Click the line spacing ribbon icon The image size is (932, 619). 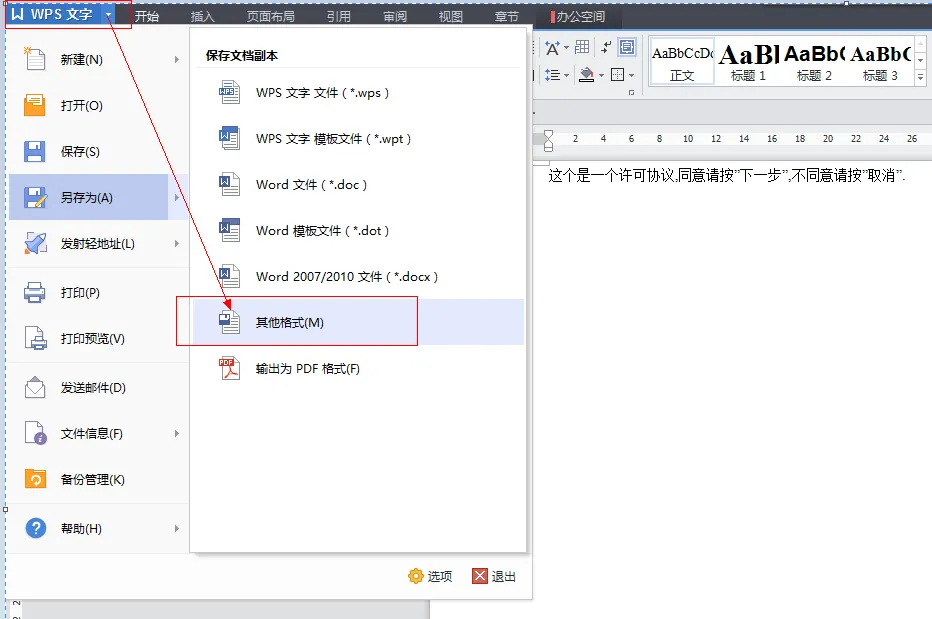552,75
